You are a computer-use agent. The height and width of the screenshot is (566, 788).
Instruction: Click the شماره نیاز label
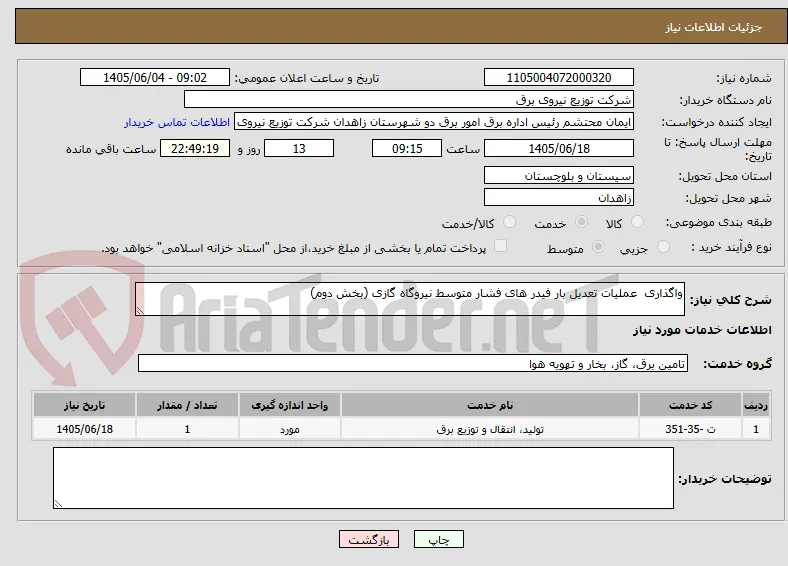coord(744,78)
